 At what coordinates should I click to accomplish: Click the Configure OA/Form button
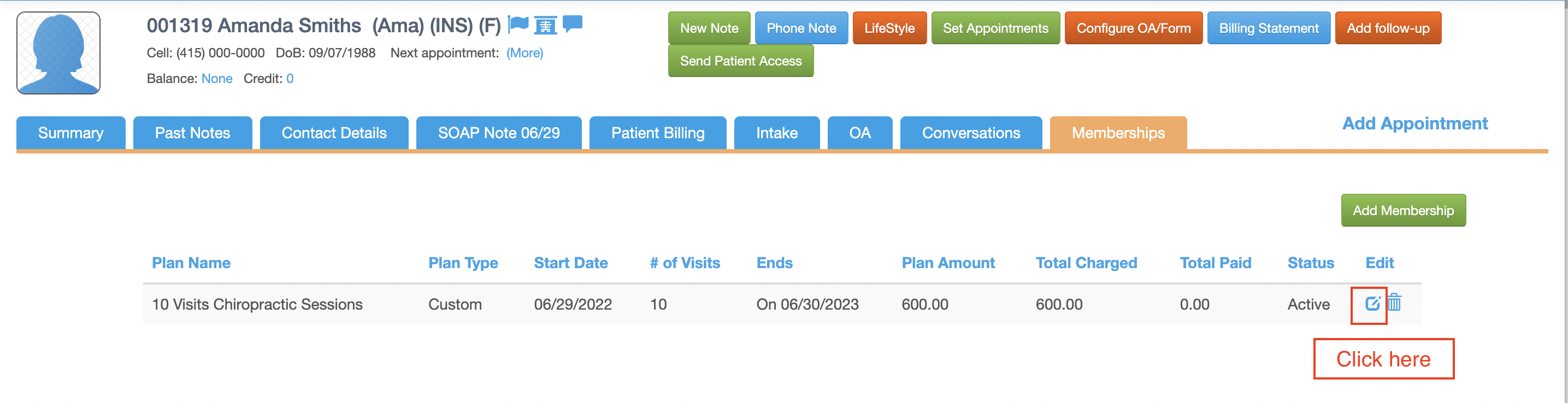(x=1134, y=28)
